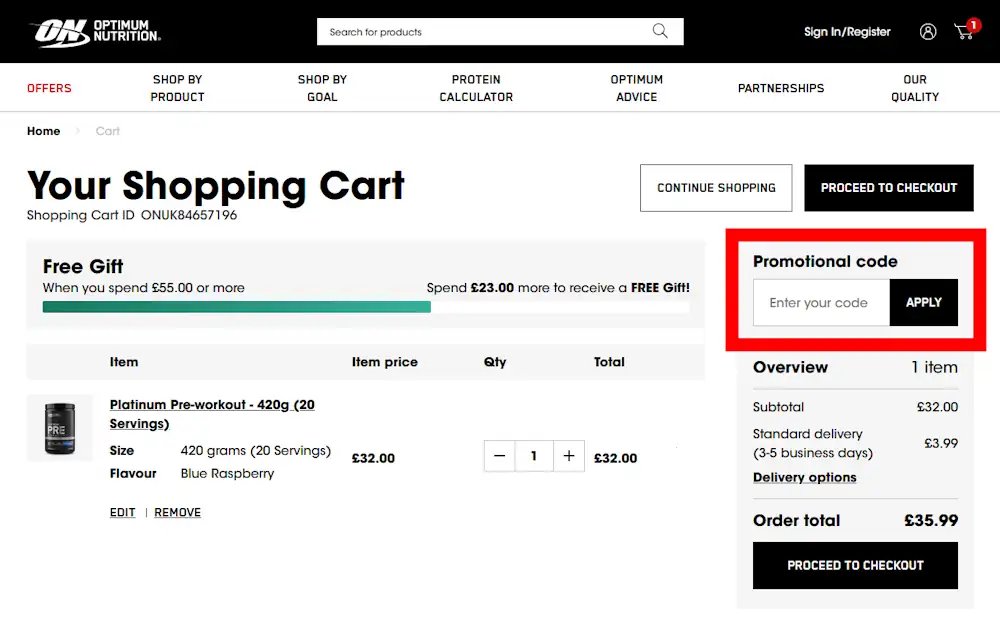The image size is (1000, 624).
Task: Open the shopping cart icon
Action: tap(965, 30)
